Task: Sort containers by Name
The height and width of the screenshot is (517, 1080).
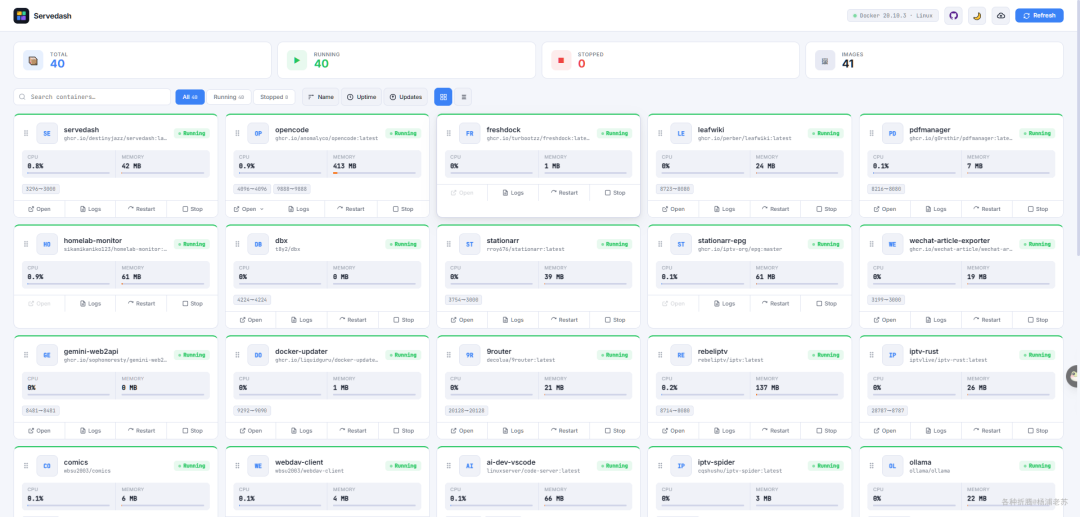Action: click(x=321, y=97)
